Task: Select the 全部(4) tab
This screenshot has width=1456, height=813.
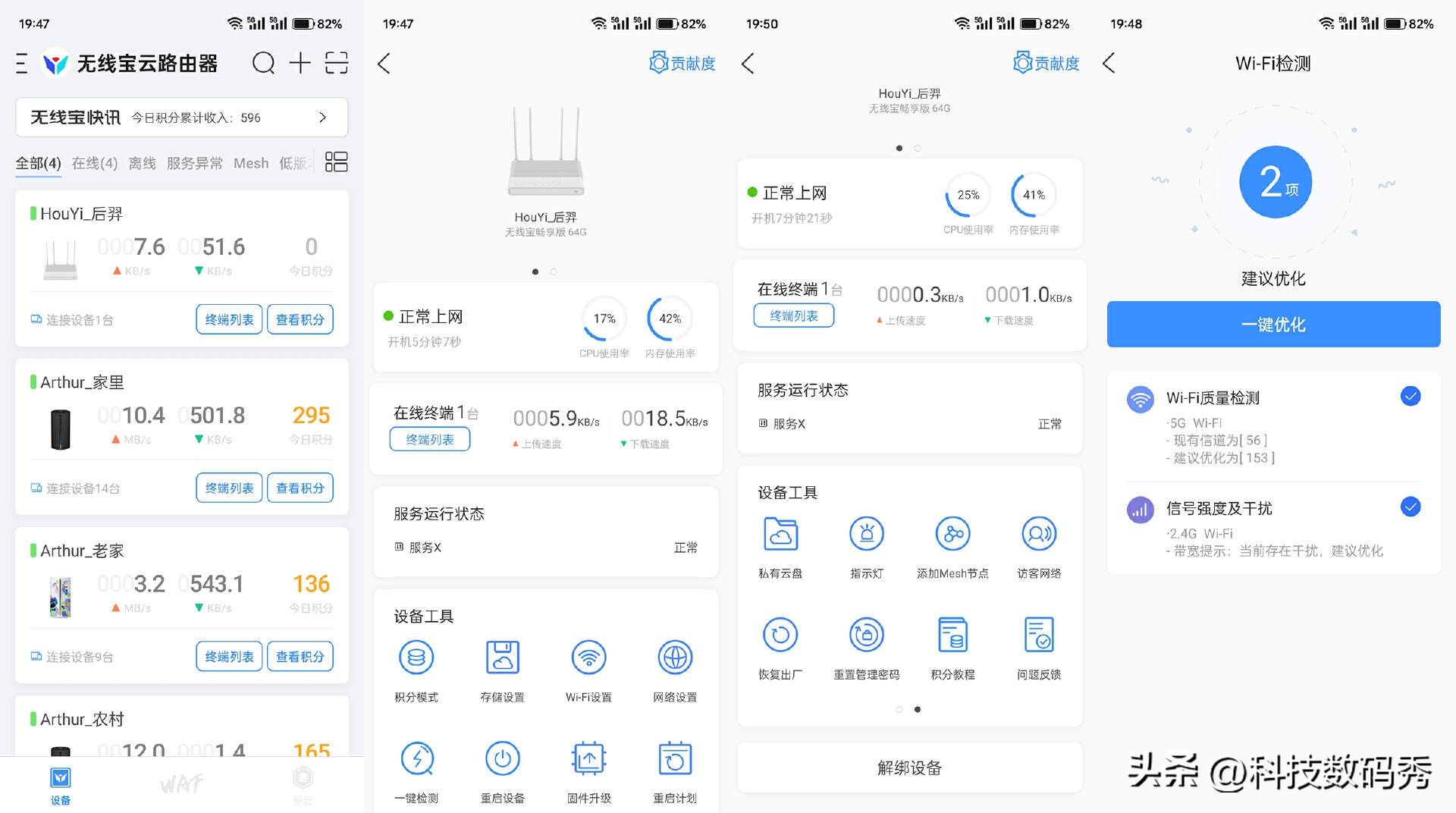Action: coord(38,163)
